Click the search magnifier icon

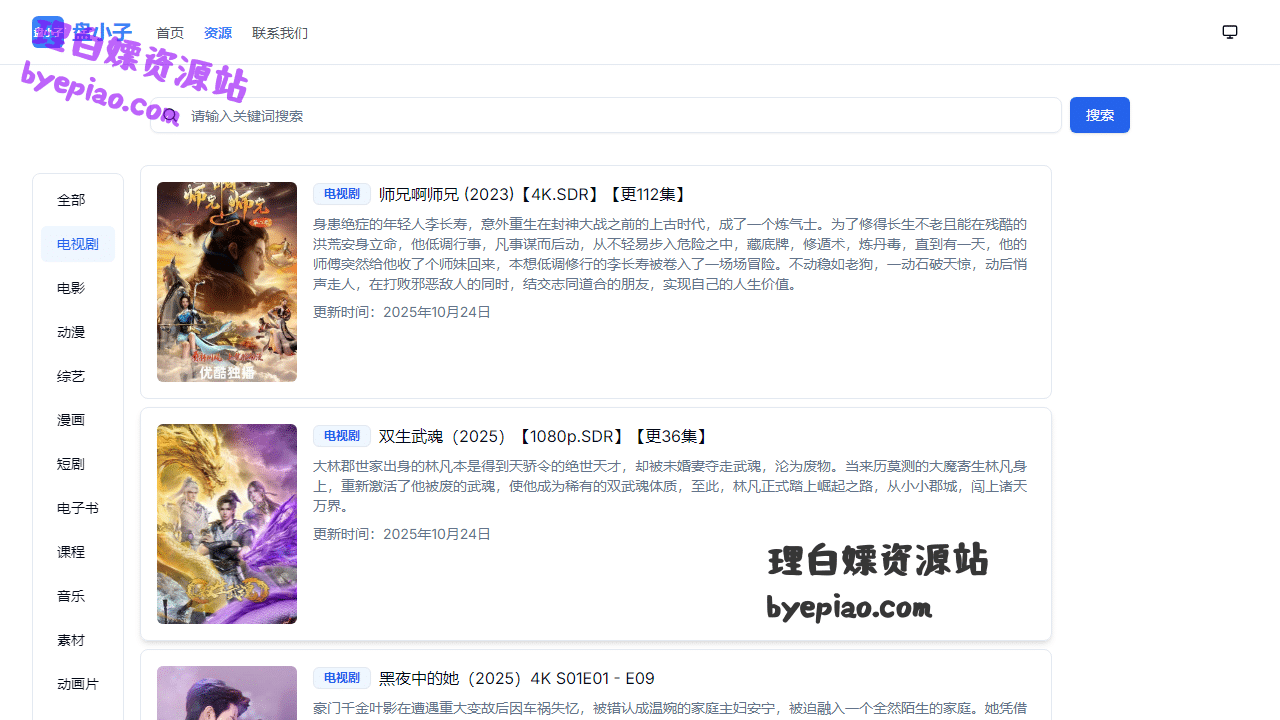pyautogui.click(x=170, y=116)
